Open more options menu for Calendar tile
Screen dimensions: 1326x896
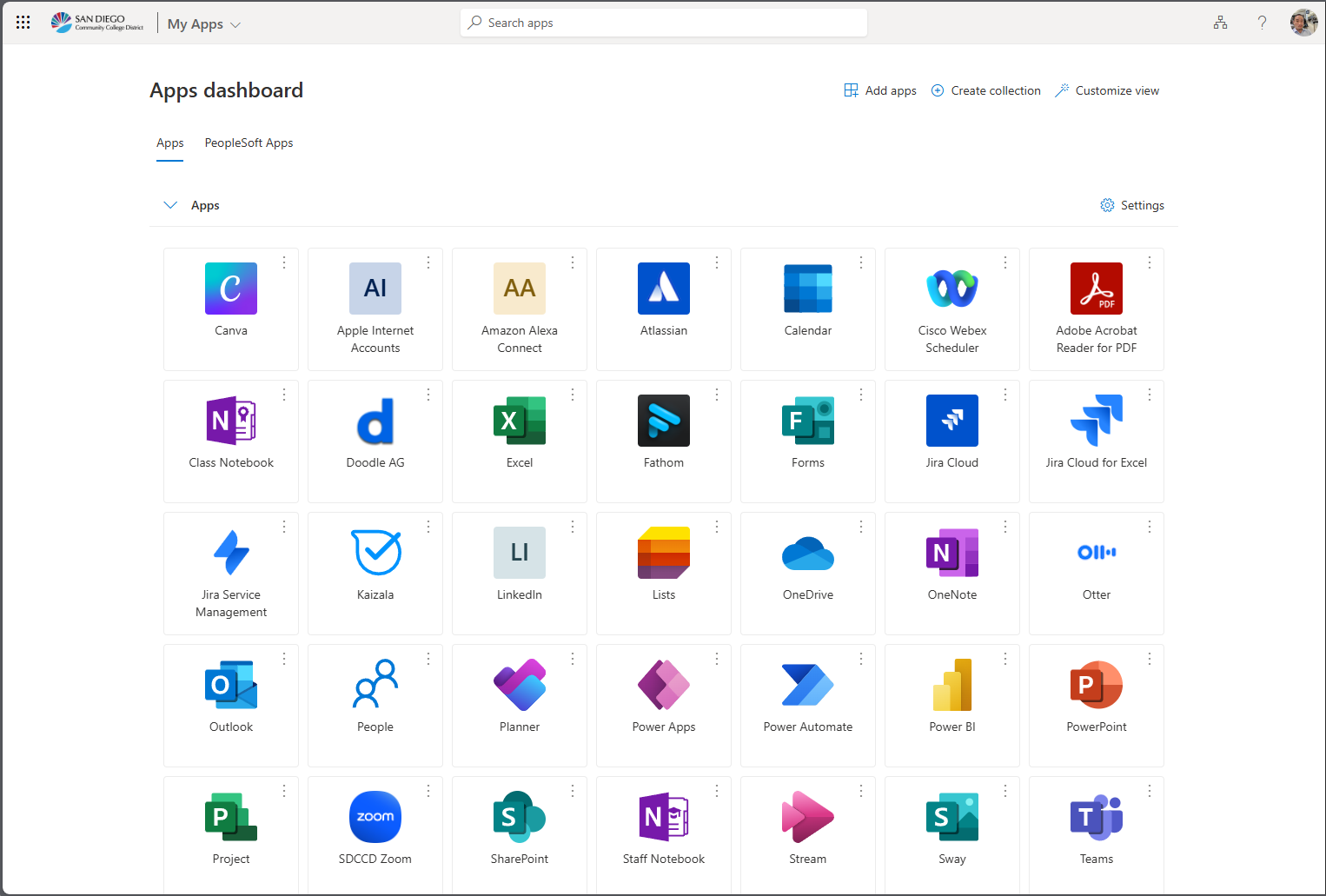click(x=861, y=262)
